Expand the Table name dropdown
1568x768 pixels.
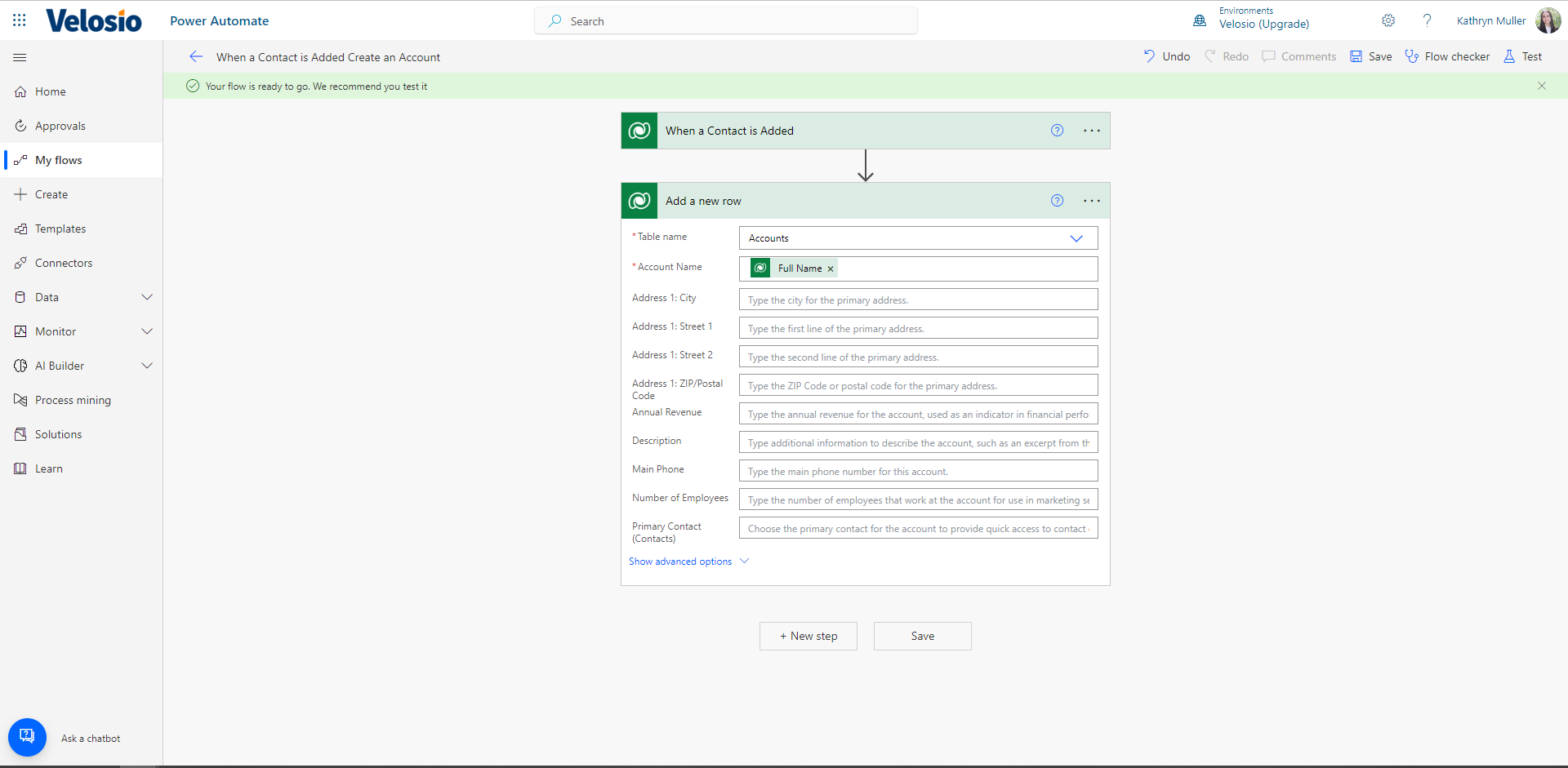pyautogui.click(x=1076, y=238)
